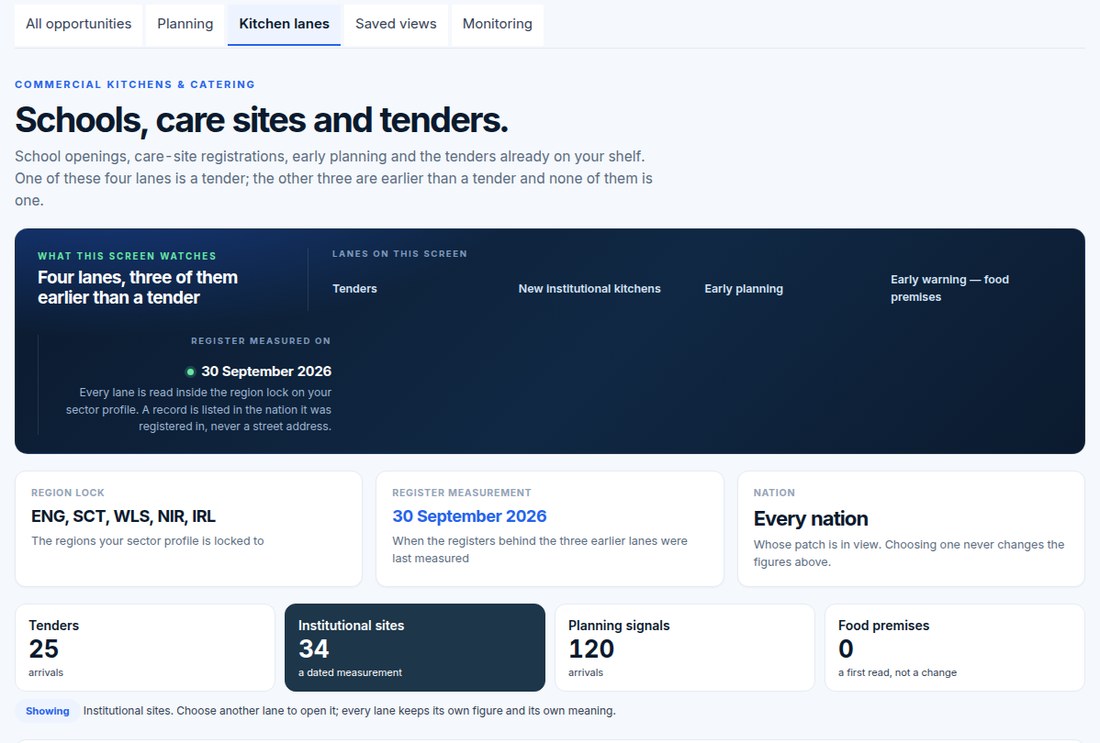The height and width of the screenshot is (743, 1100).
Task: Click the 30 September 2026 measurement link
Action: point(469,516)
